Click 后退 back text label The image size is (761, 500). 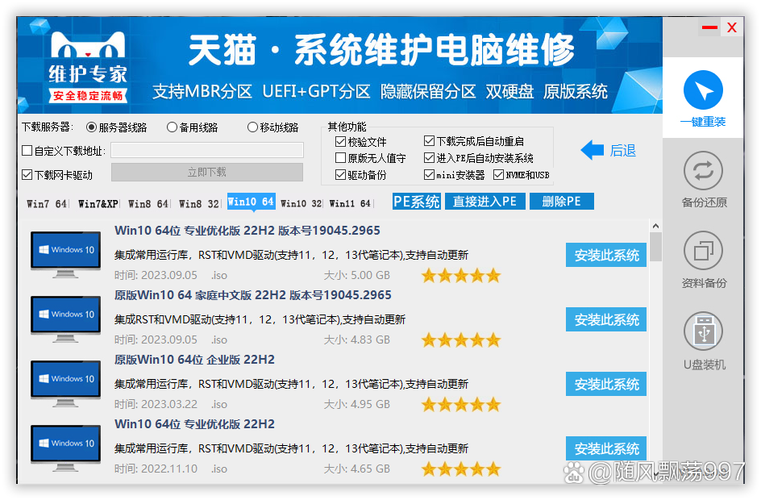(x=623, y=150)
